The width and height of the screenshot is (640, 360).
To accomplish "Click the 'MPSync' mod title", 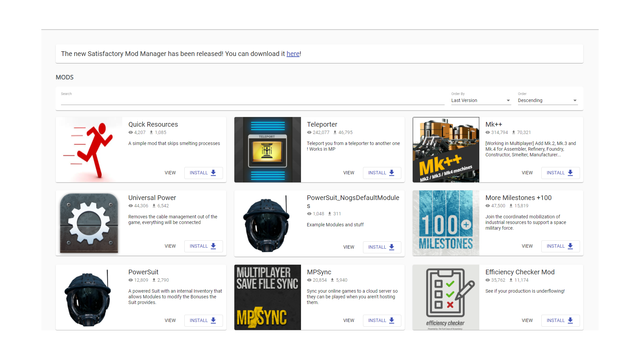I will pos(319,272).
